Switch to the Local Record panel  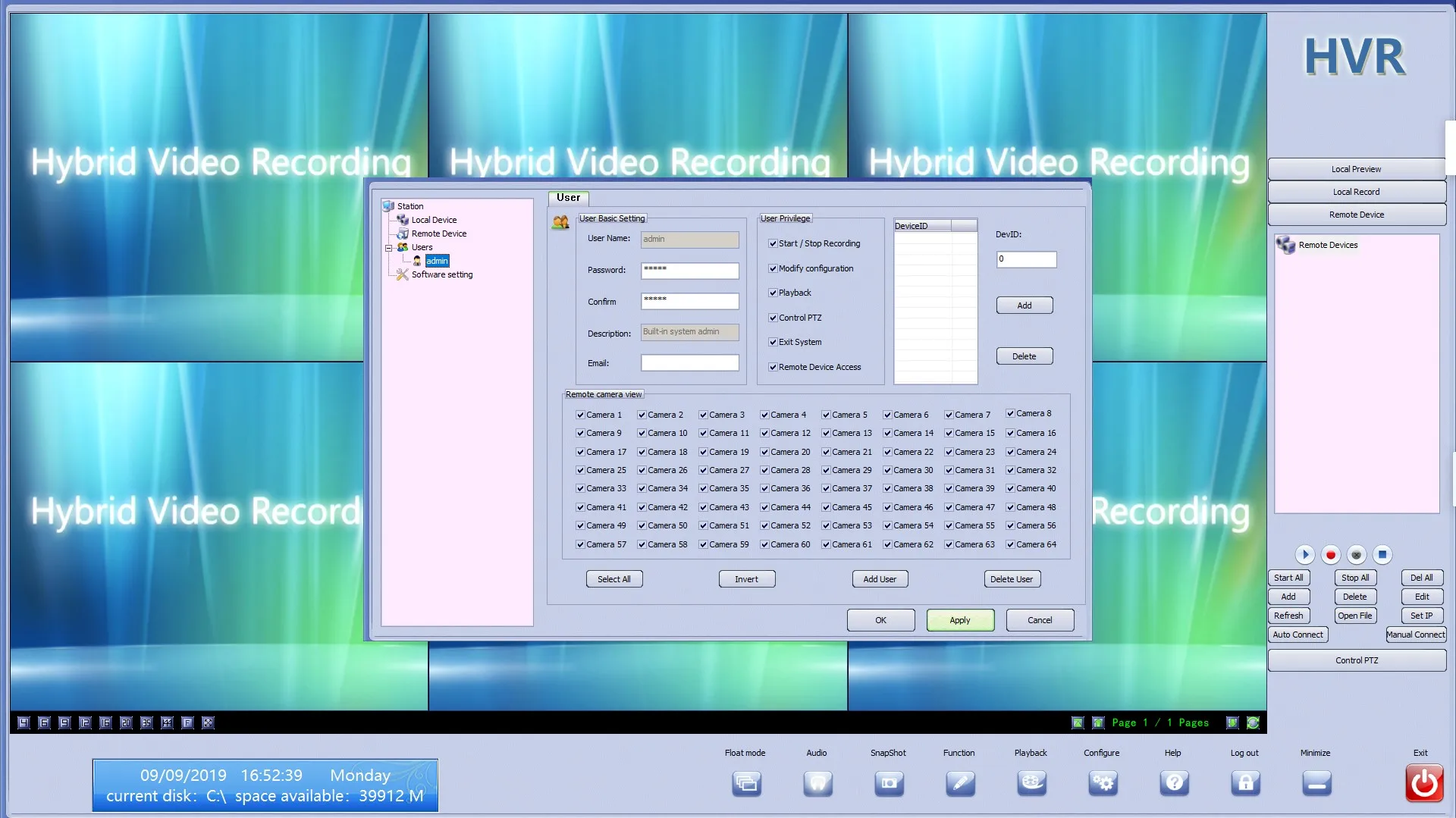click(1356, 192)
